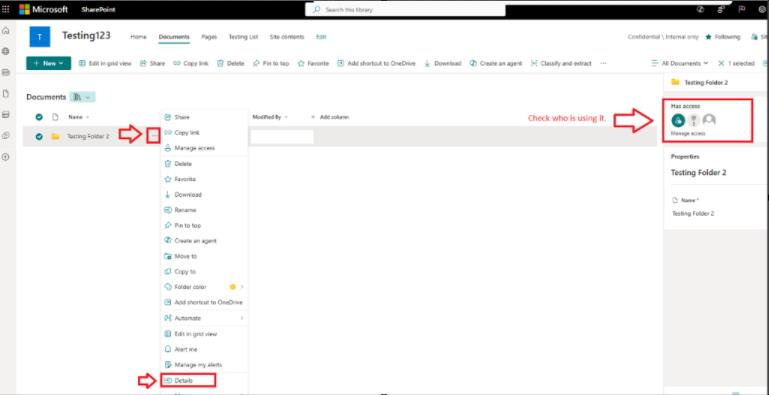Open command bar overflow ellipsis
The height and width of the screenshot is (395, 769).
click(603, 63)
